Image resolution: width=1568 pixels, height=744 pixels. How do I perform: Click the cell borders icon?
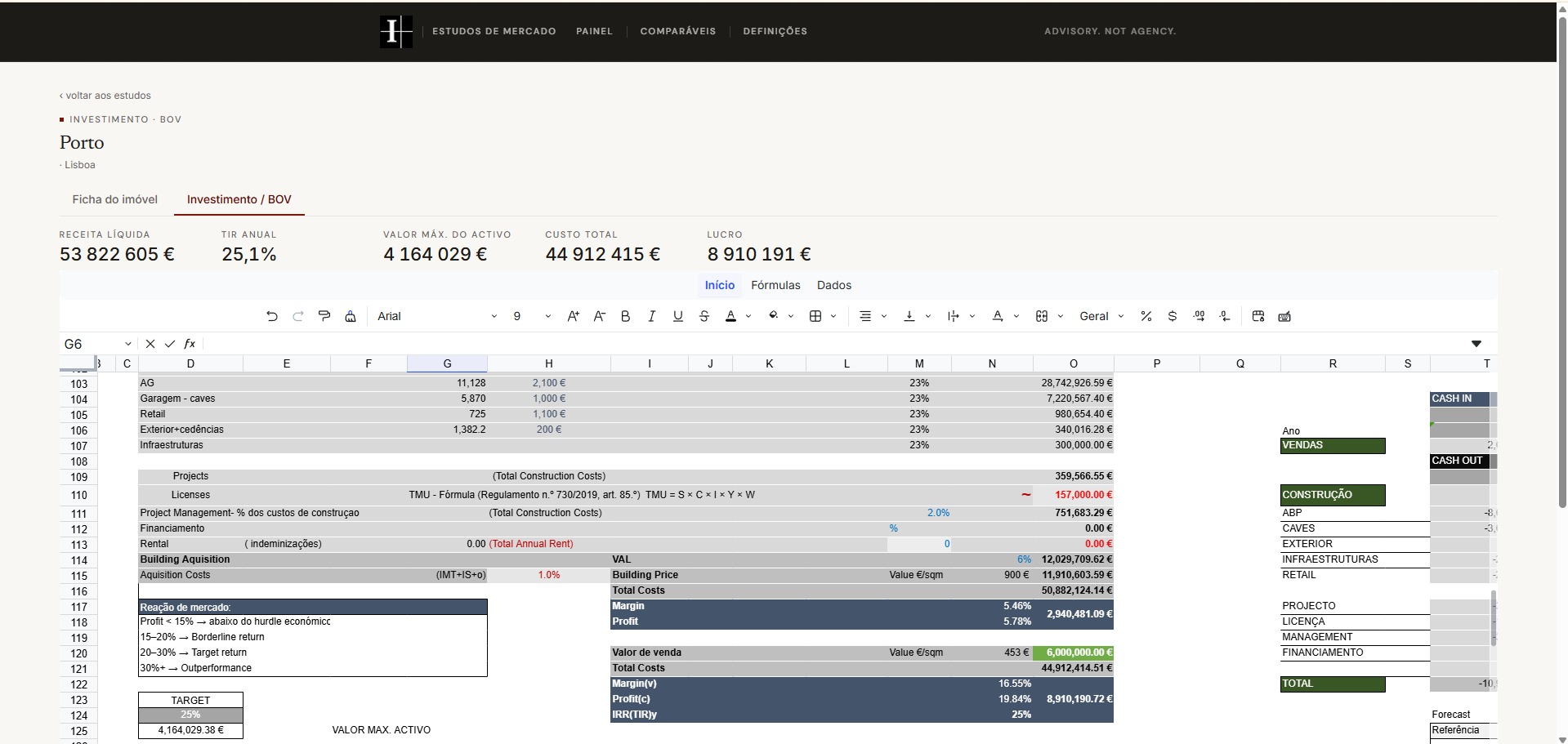[x=815, y=316]
